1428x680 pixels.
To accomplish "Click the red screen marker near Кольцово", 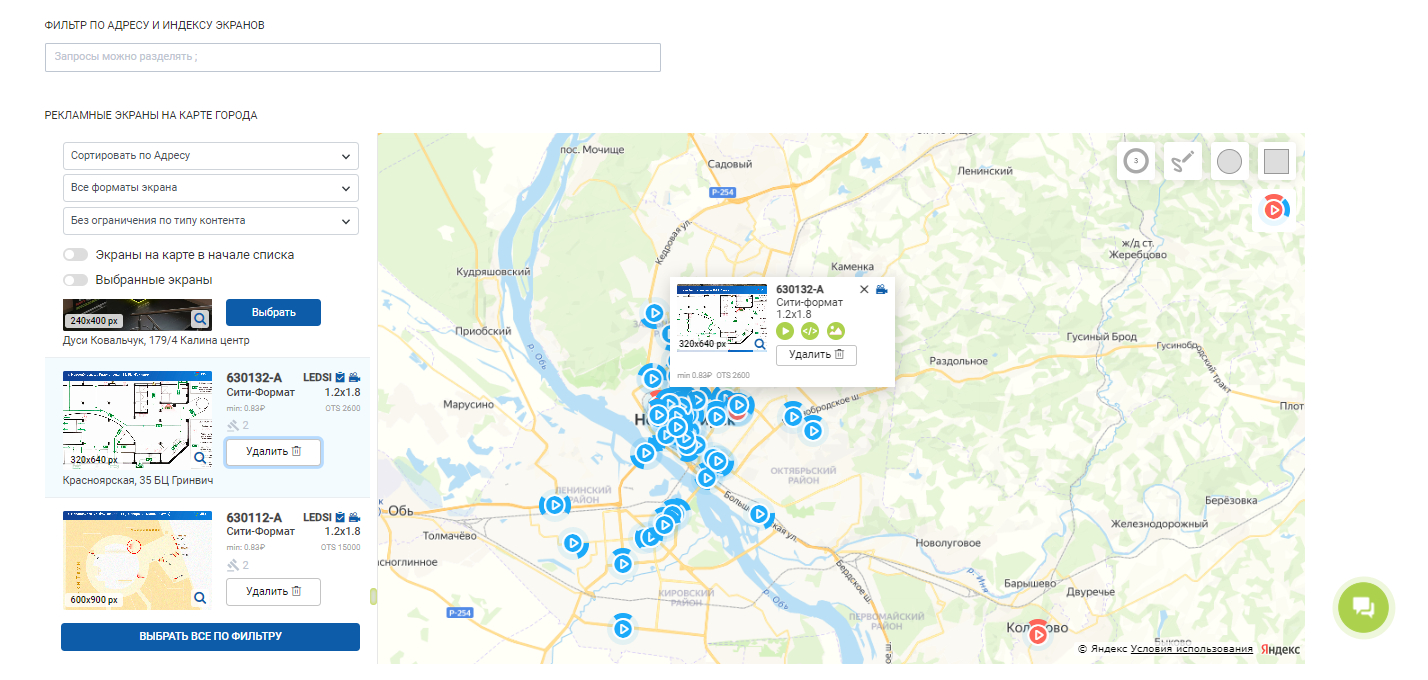I will point(1038,632).
